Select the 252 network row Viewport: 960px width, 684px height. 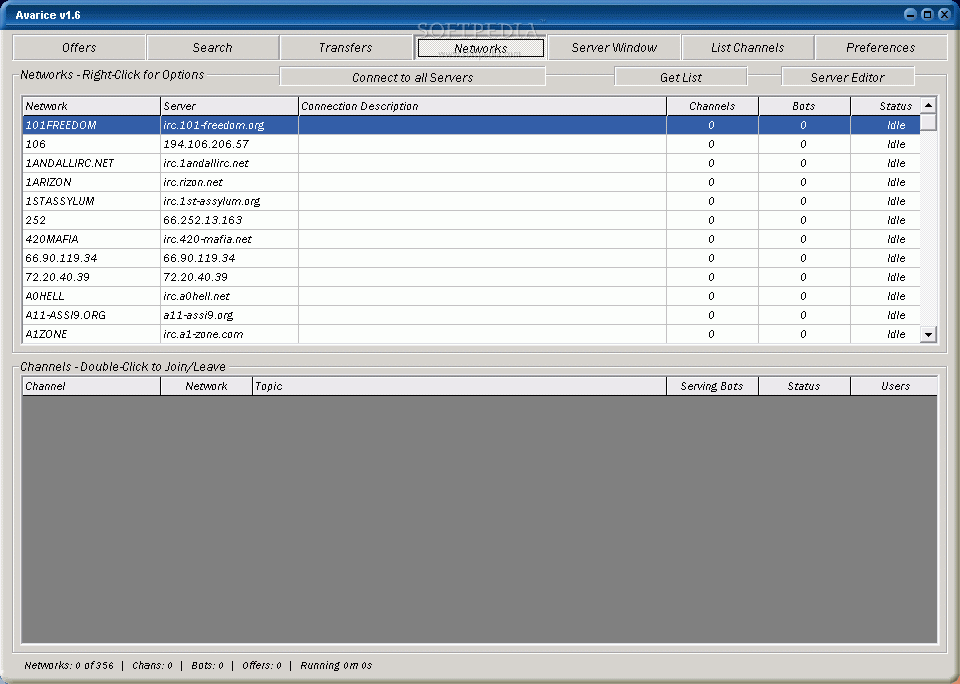click(471, 220)
